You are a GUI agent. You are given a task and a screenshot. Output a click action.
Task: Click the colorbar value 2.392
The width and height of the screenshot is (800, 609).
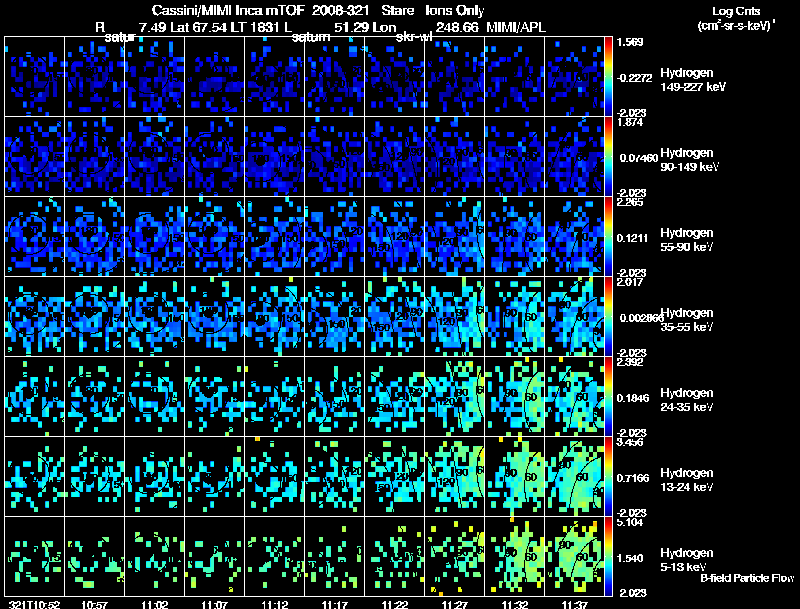630,362
